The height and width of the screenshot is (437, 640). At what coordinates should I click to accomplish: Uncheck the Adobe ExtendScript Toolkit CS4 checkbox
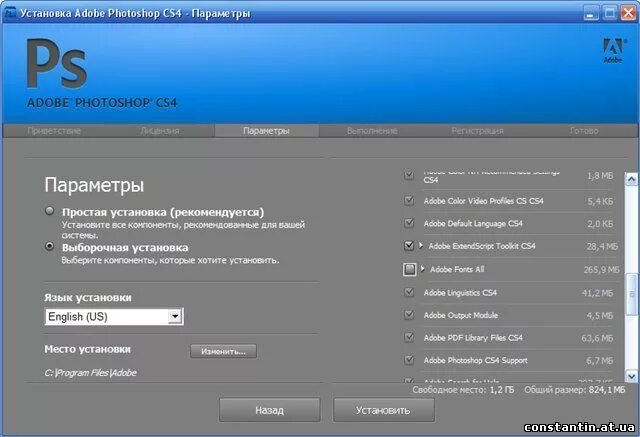tap(409, 246)
